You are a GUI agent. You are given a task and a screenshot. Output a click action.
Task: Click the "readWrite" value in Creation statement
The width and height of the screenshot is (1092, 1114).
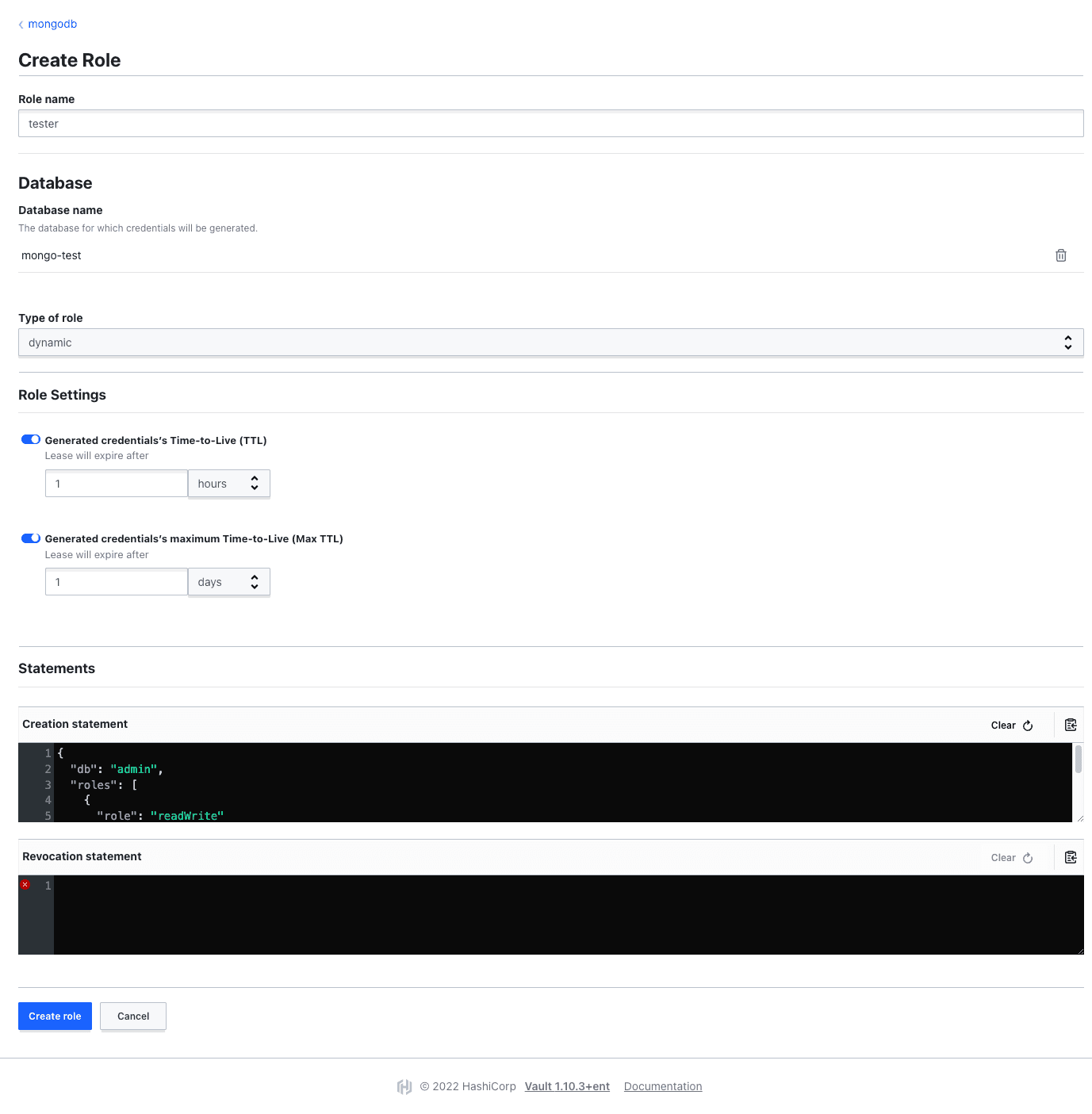(x=187, y=816)
